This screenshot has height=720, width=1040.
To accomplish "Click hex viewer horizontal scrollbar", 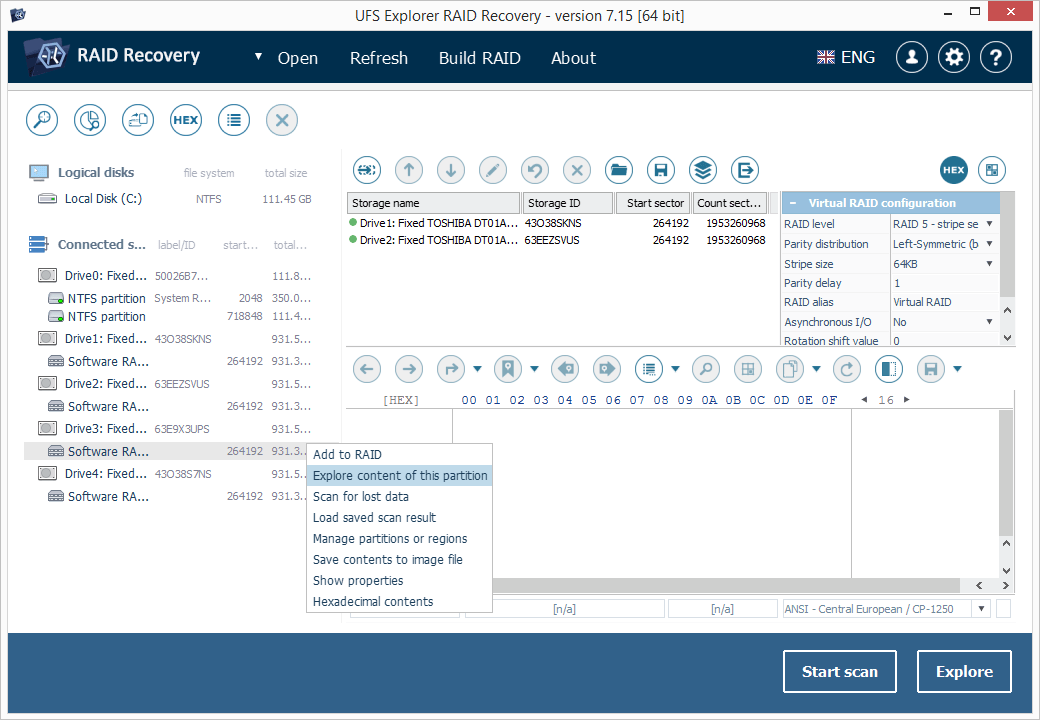I will tap(726, 585).
